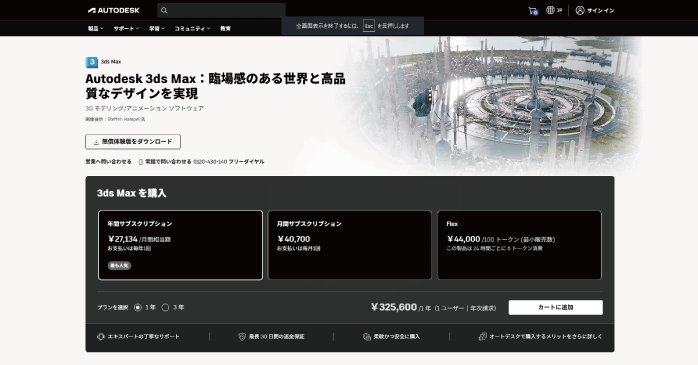Click 柔軟かつ安全に購入 icon
Image resolution: width=698 pixels, height=365 pixels.
[366, 337]
